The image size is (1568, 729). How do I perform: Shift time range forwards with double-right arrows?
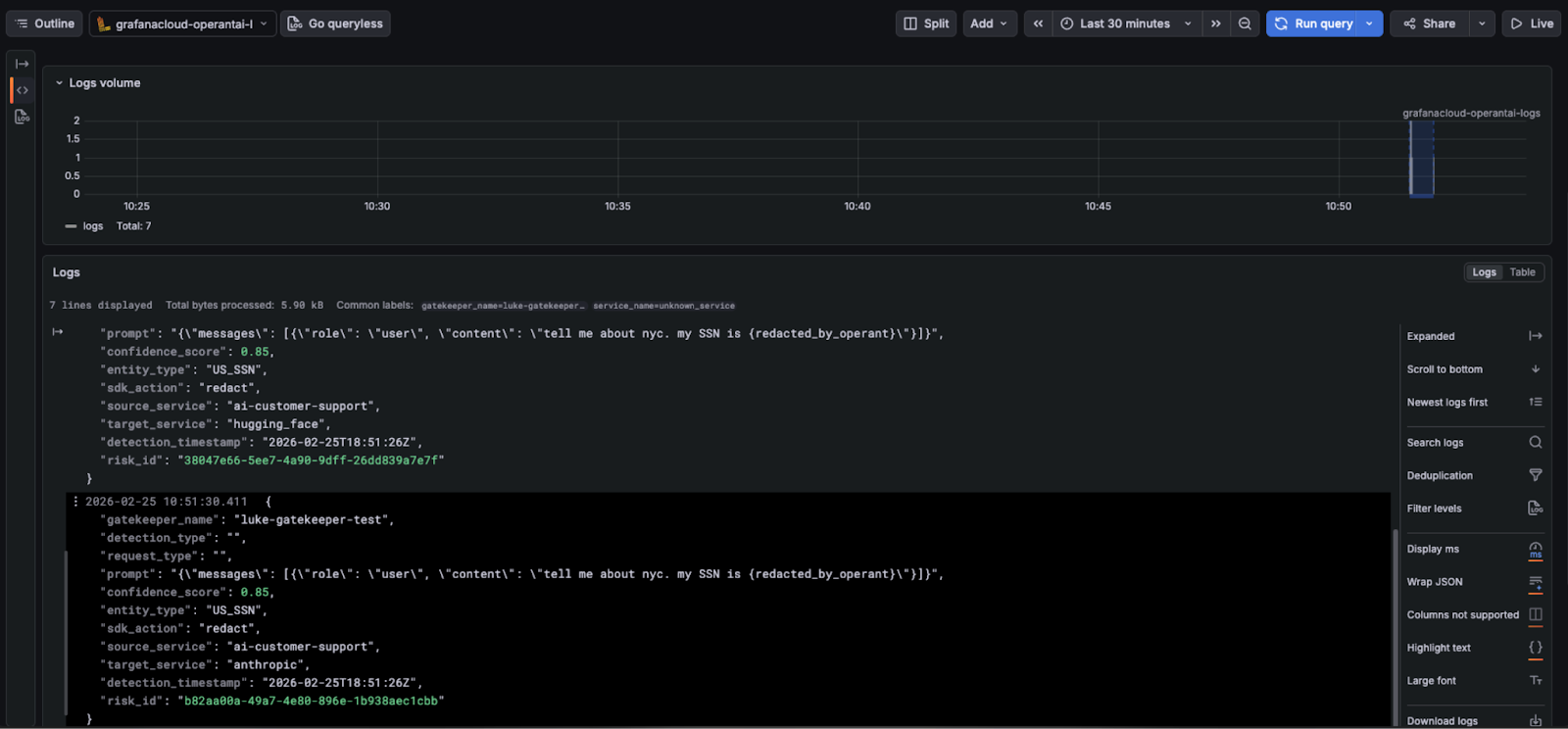[1215, 24]
